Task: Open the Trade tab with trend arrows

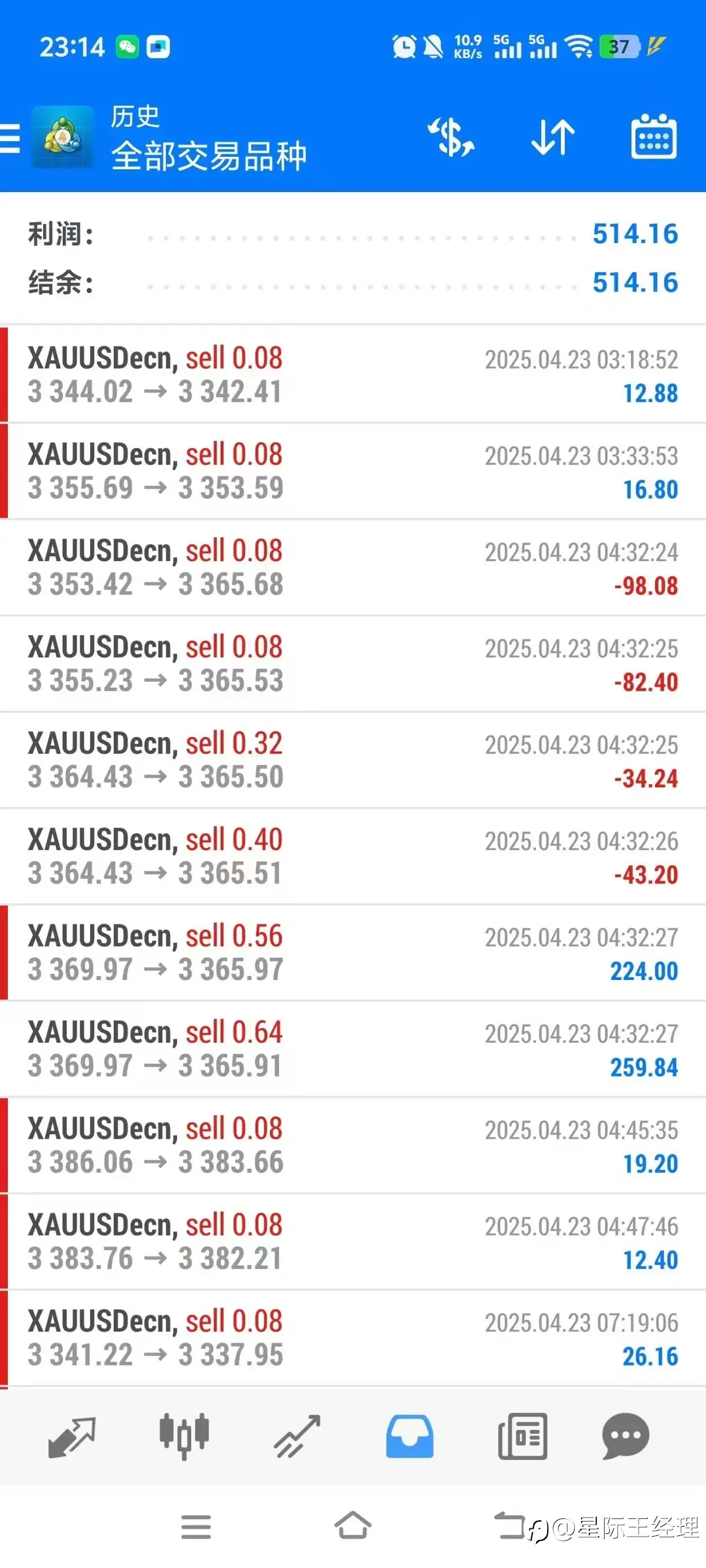Action: point(297,1437)
